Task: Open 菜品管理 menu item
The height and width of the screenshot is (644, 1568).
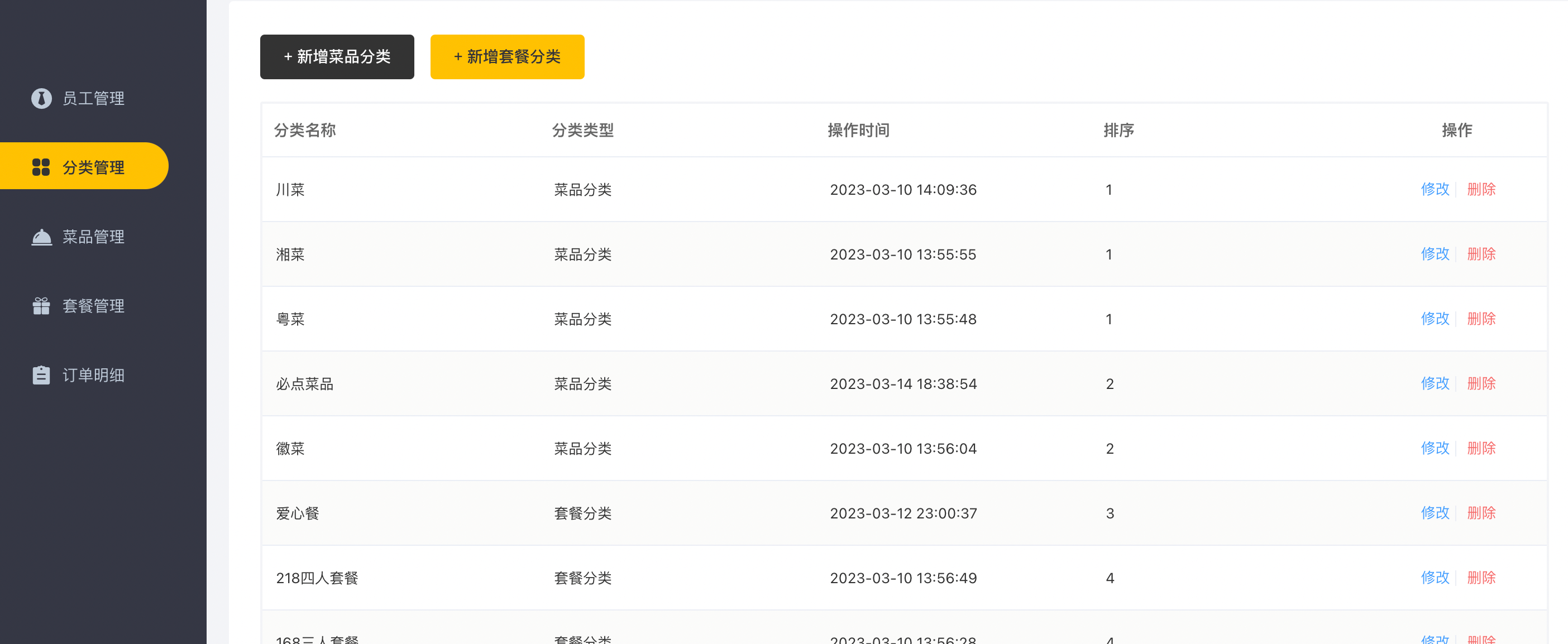Action: 93,237
